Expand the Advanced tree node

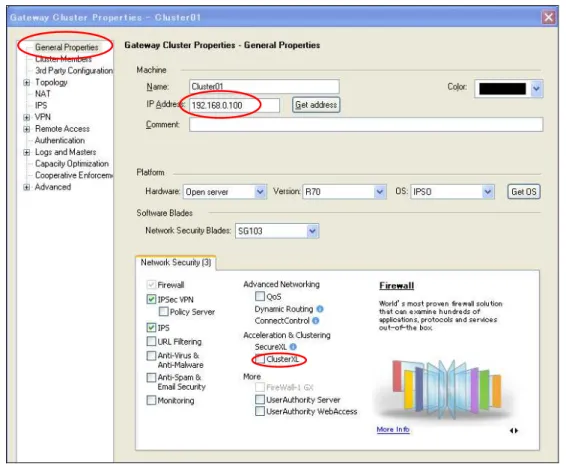[x=26, y=187]
